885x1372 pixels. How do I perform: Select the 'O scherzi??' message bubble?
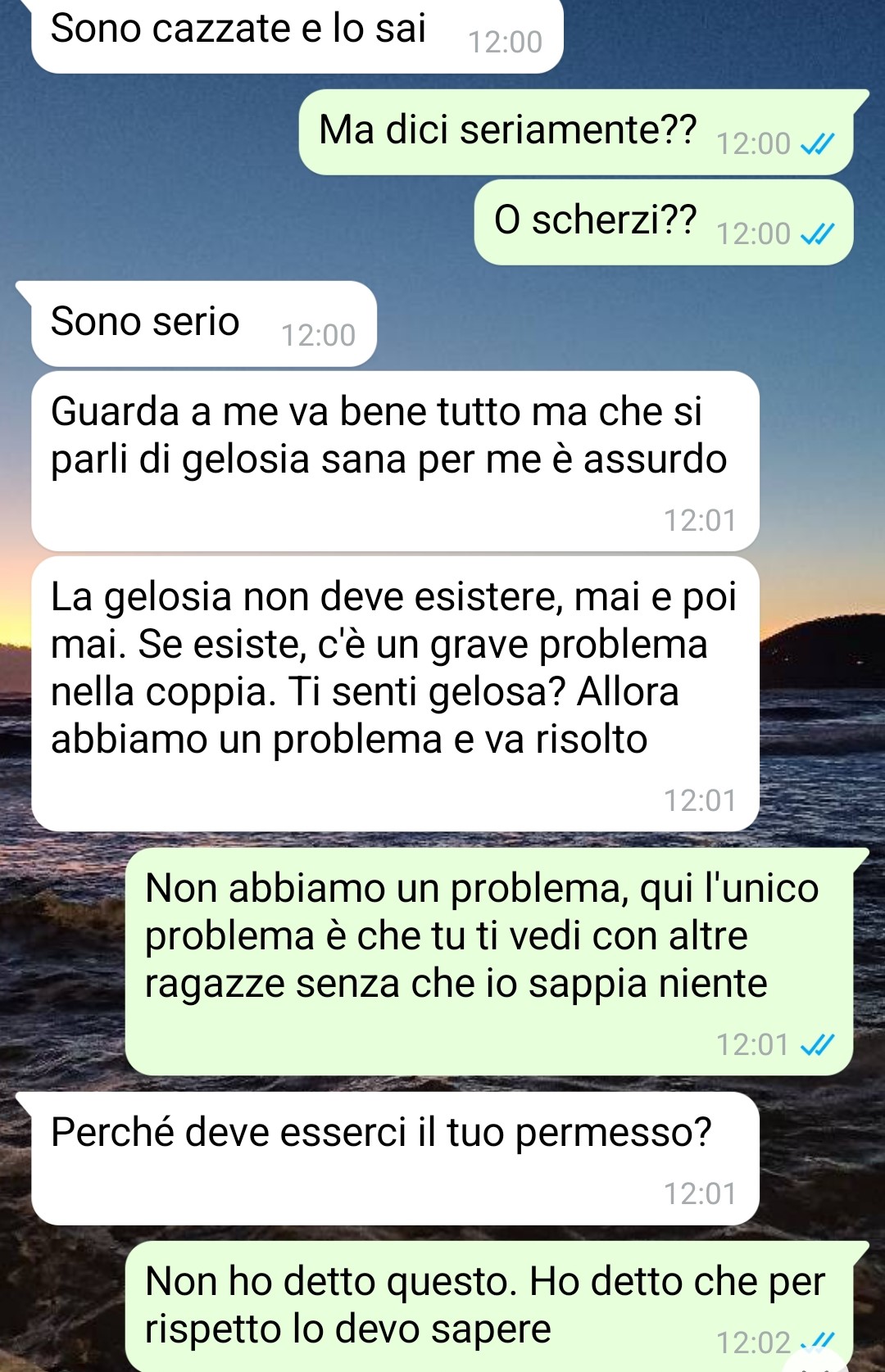pos(664,222)
